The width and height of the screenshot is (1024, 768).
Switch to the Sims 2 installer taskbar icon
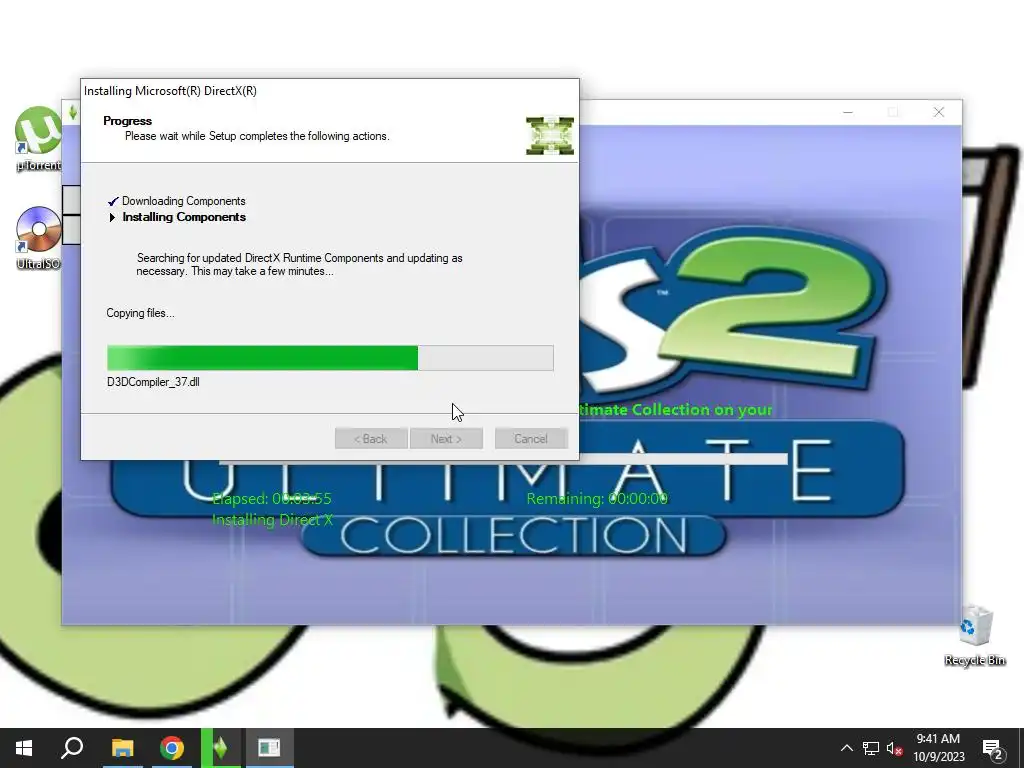(221, 748)
